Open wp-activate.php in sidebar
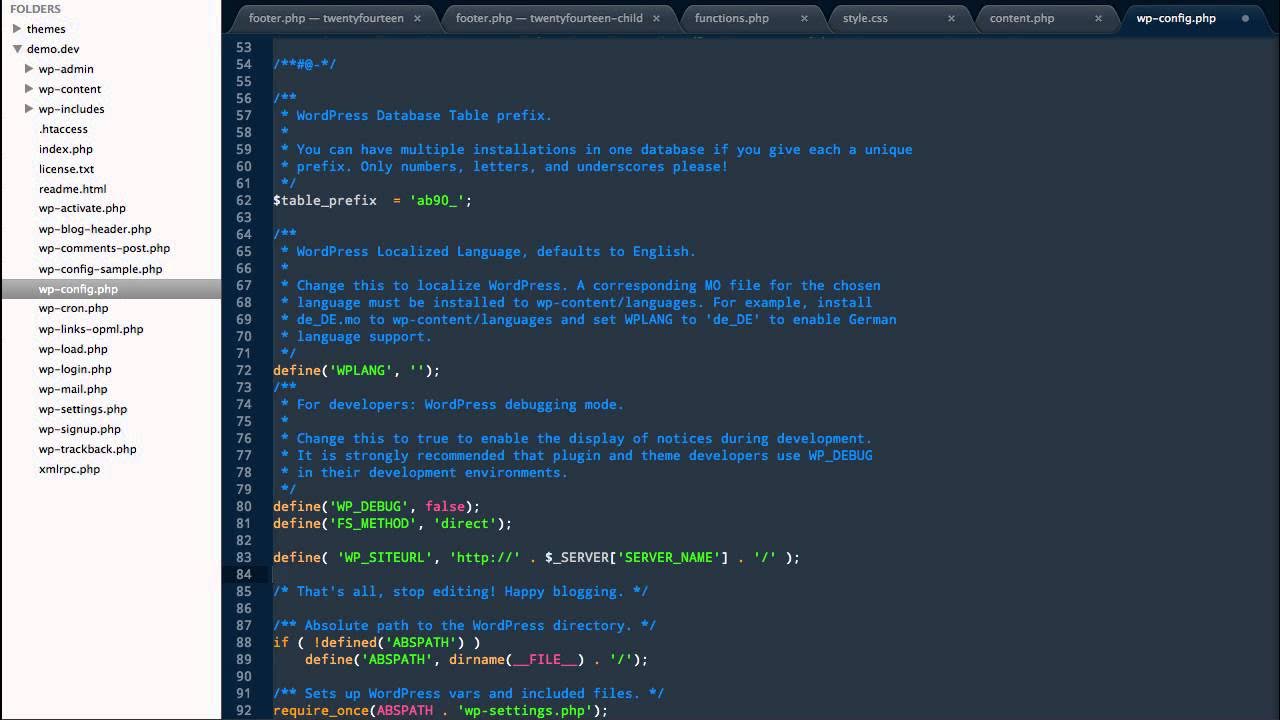This screenshot has height=720, width=1280. 82,209
